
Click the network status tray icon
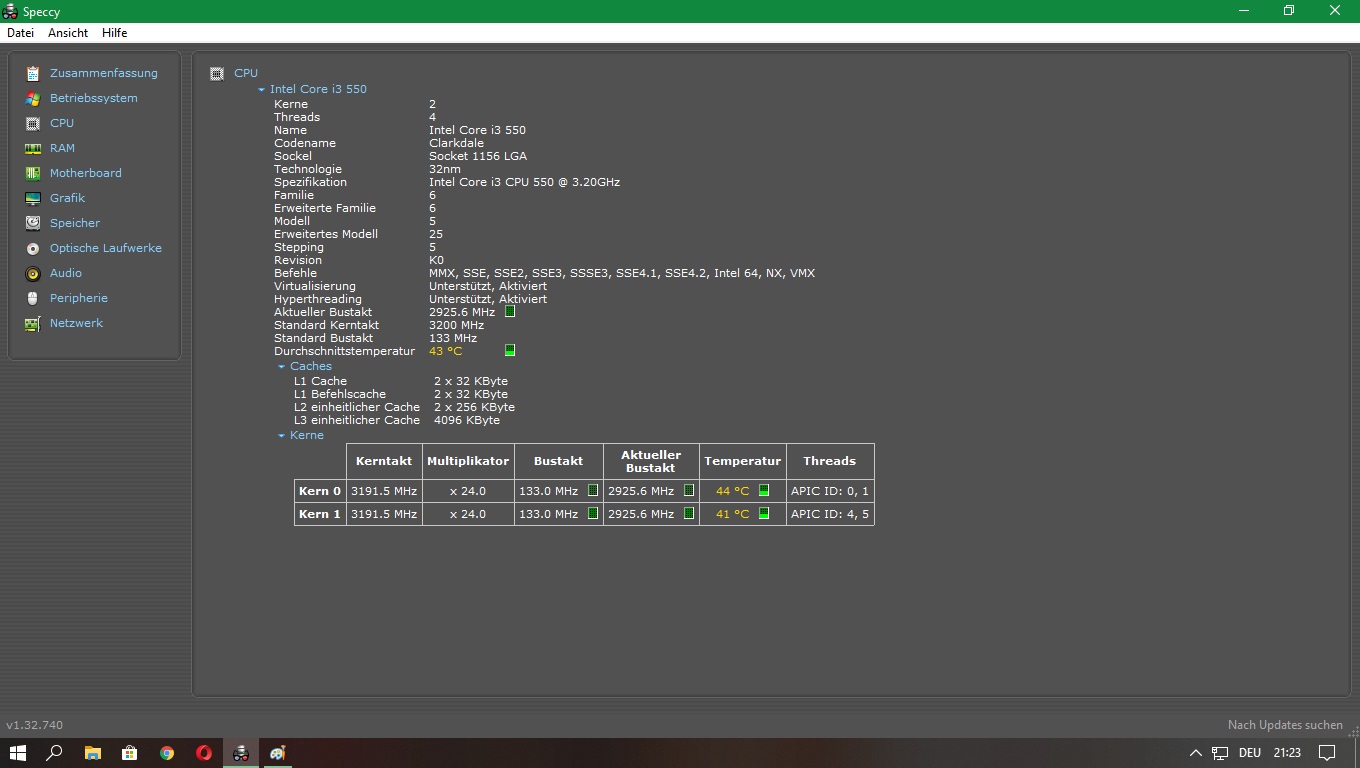coord(1220,753)
